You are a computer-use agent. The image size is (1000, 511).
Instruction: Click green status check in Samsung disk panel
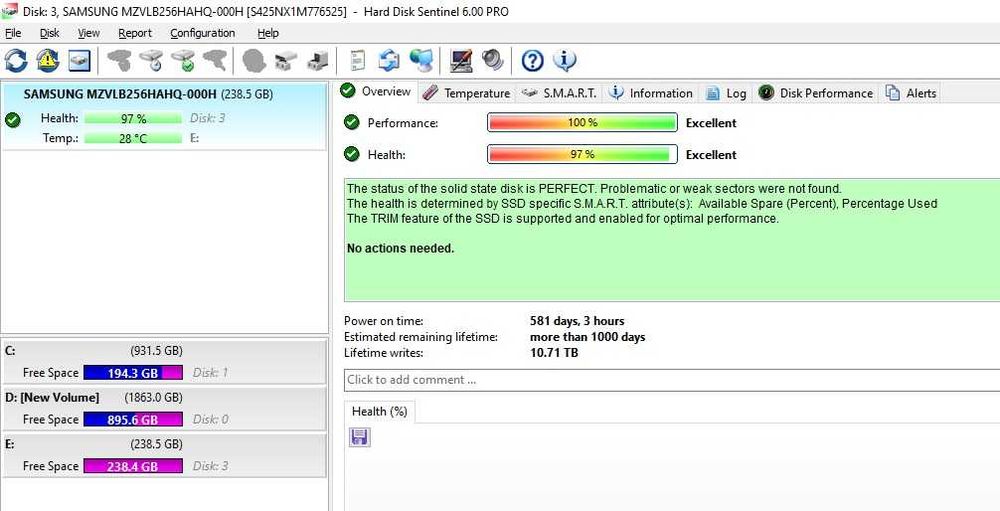11,119
